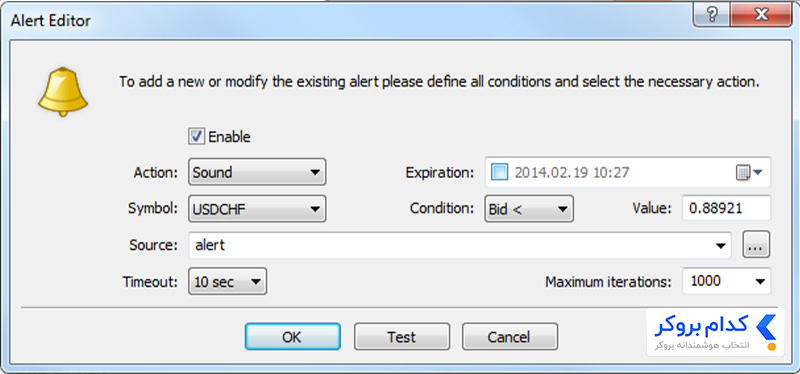Click the Value field showing 0.88921
800x374 pixels.
pyautogui.click(x=727, y=209)
